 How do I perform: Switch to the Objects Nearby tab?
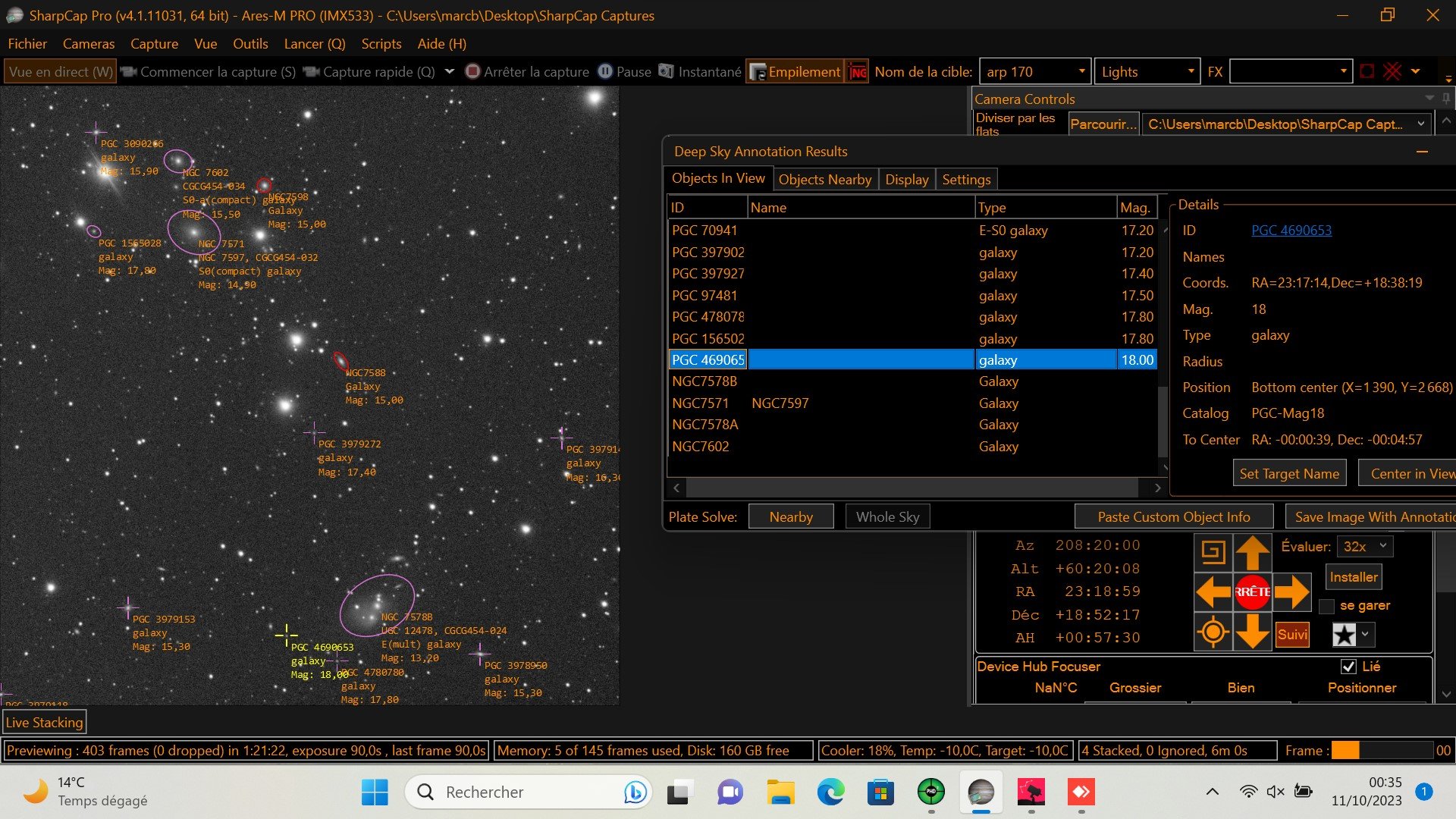coord(825,180)
